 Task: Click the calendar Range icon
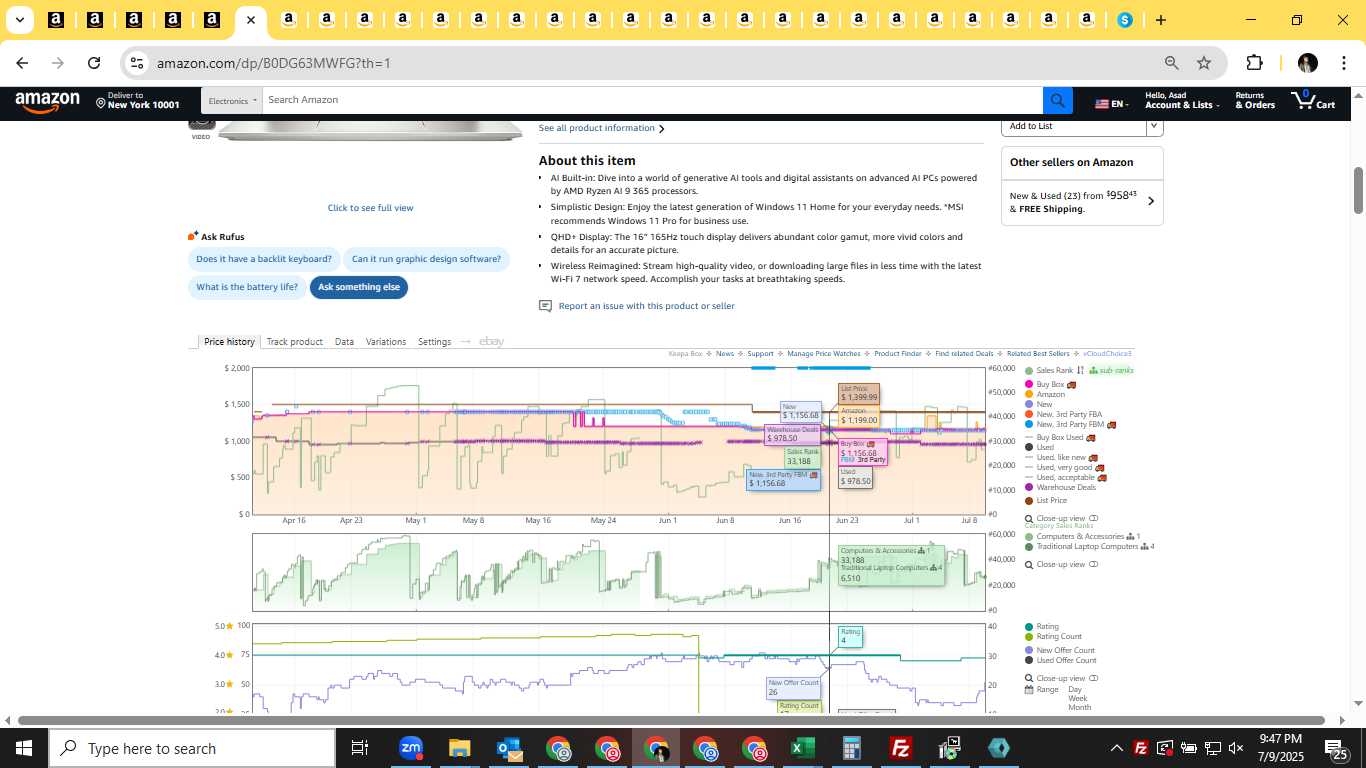[x=1029, y=689]
